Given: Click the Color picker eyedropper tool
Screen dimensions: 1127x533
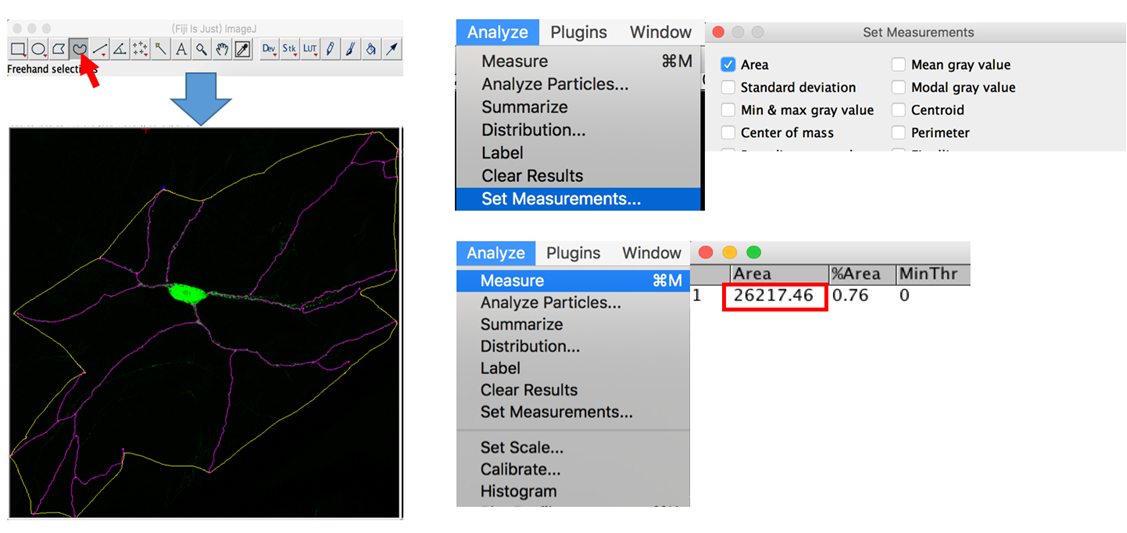Looking at the screenshot, I should click(x=242, y=48).
